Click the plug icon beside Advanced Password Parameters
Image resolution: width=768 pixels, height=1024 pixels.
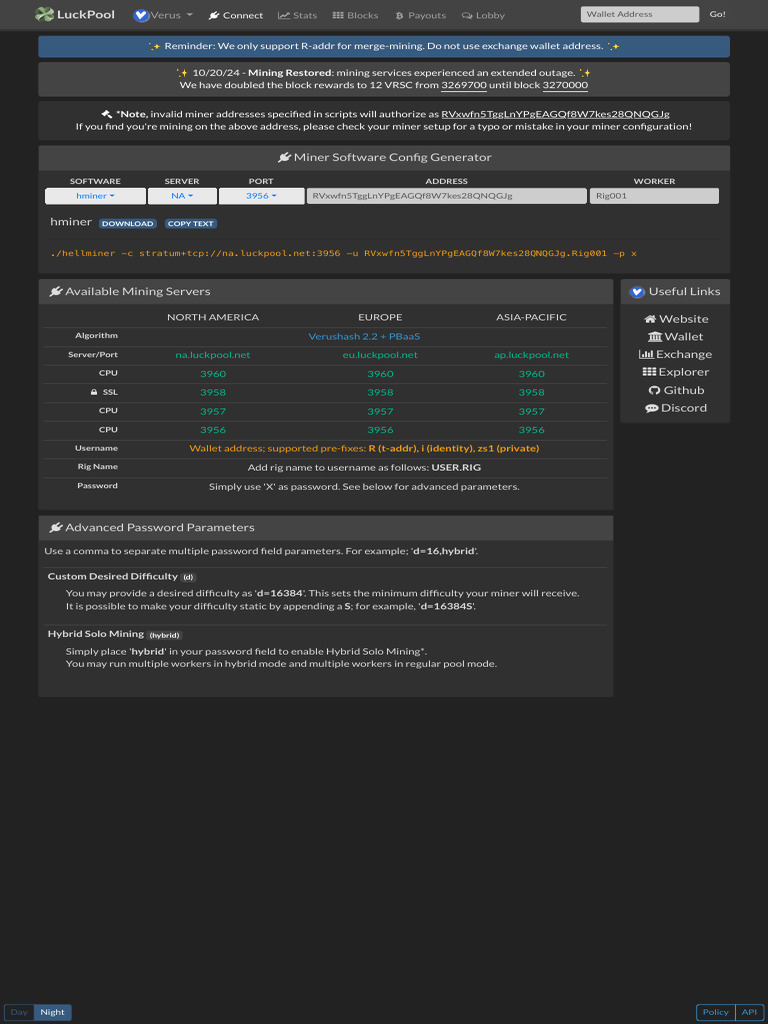click(x=56, y=527)
